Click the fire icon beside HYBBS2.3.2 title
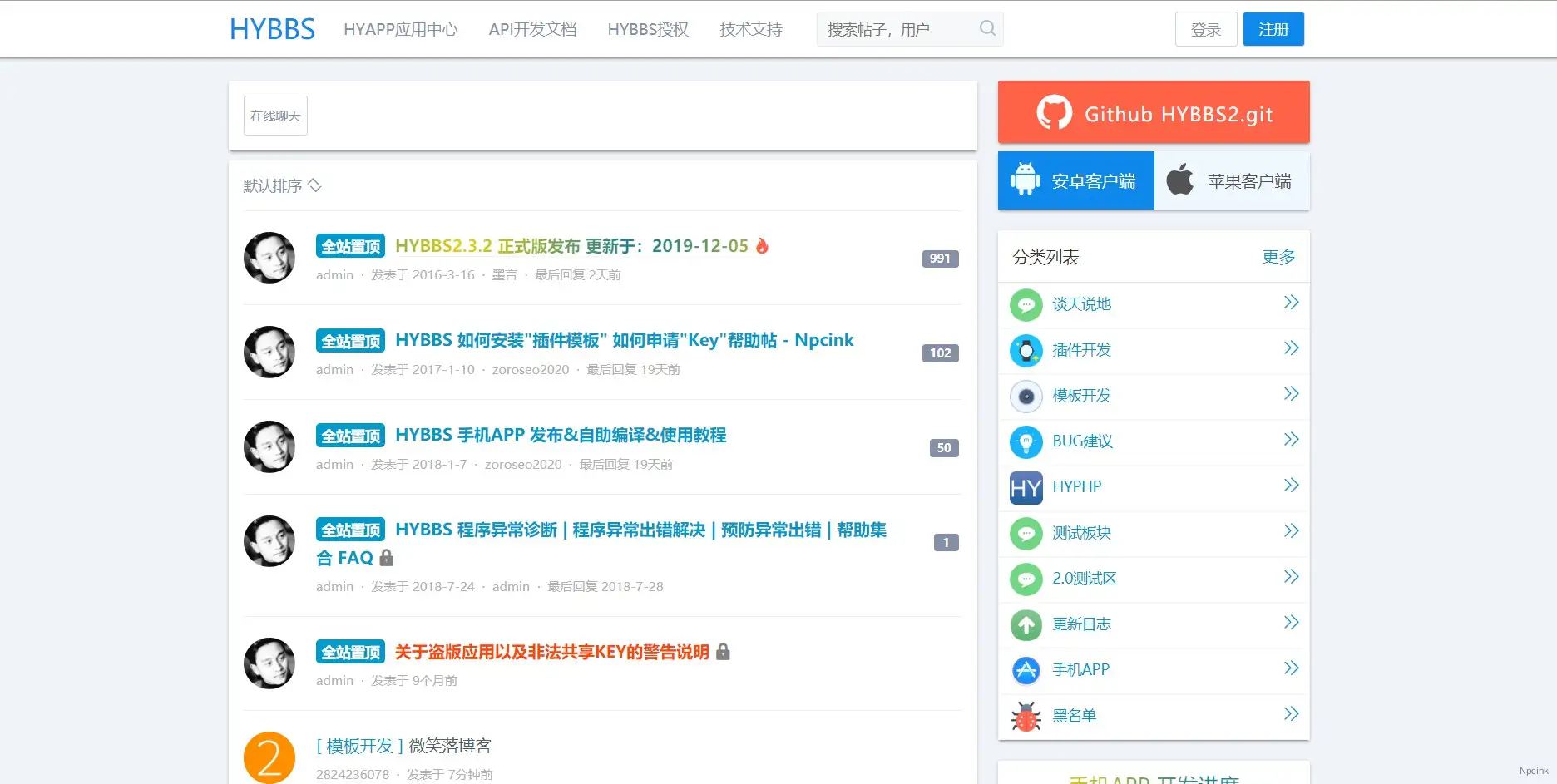Image resolution: width=1557 pixels, height=784 pixels. (762, 245)
